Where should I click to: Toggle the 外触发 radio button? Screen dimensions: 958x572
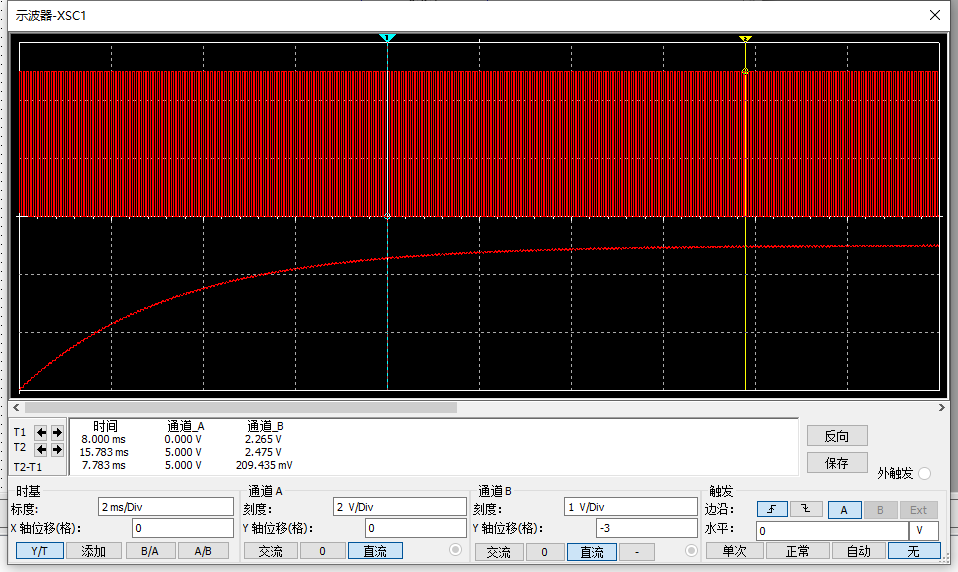tap(924, 473)
